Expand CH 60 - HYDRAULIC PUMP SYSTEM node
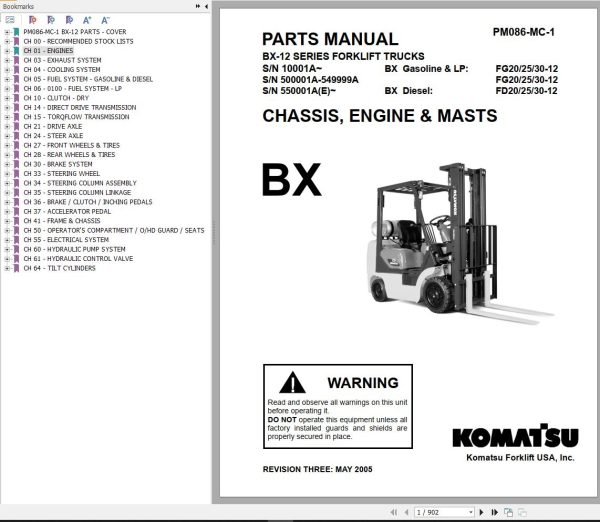Screen dimensions: 600x522 coord(7,249)
